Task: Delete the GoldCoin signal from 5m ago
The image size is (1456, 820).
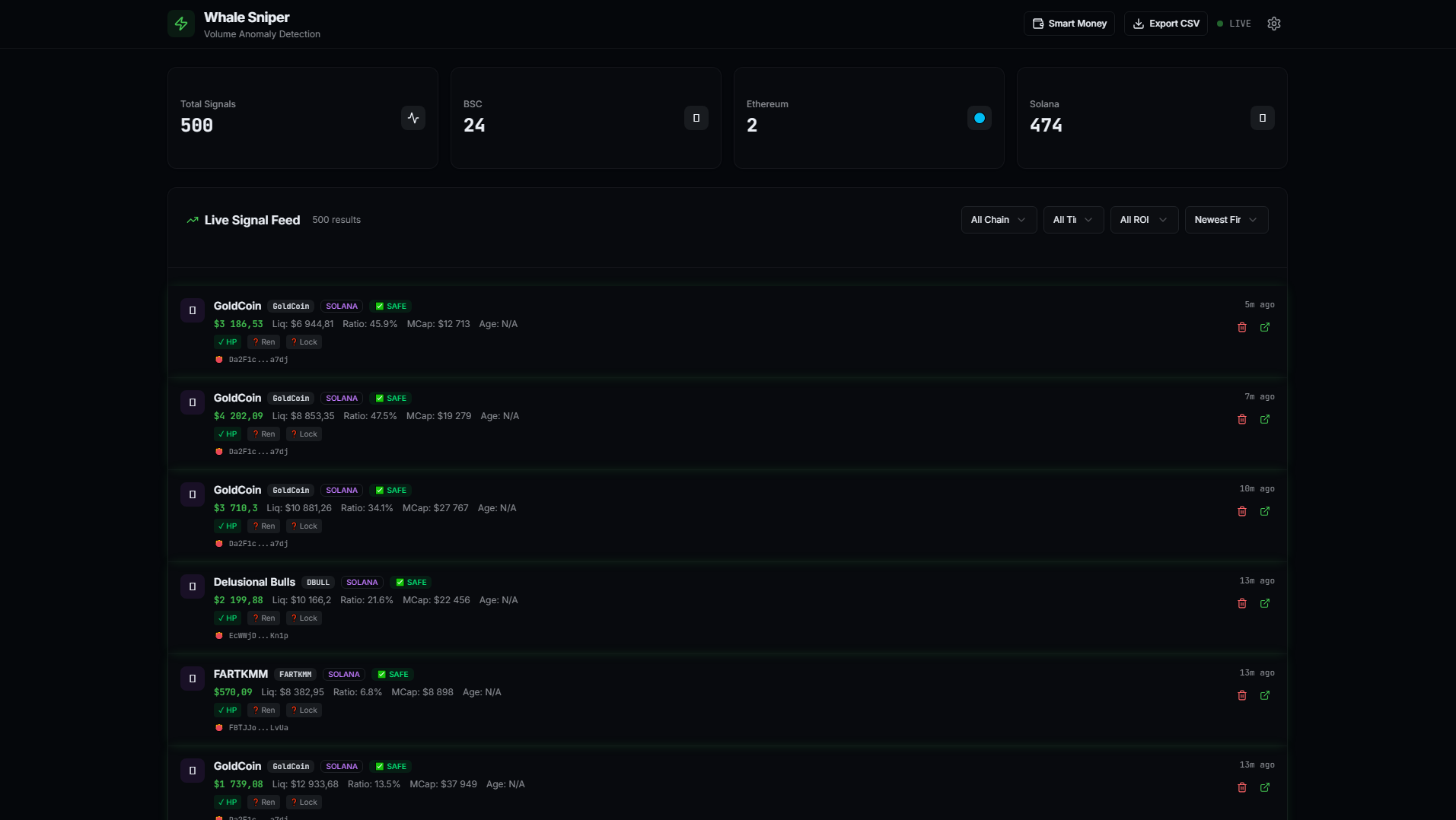Action: click(x=1242, y=327)
